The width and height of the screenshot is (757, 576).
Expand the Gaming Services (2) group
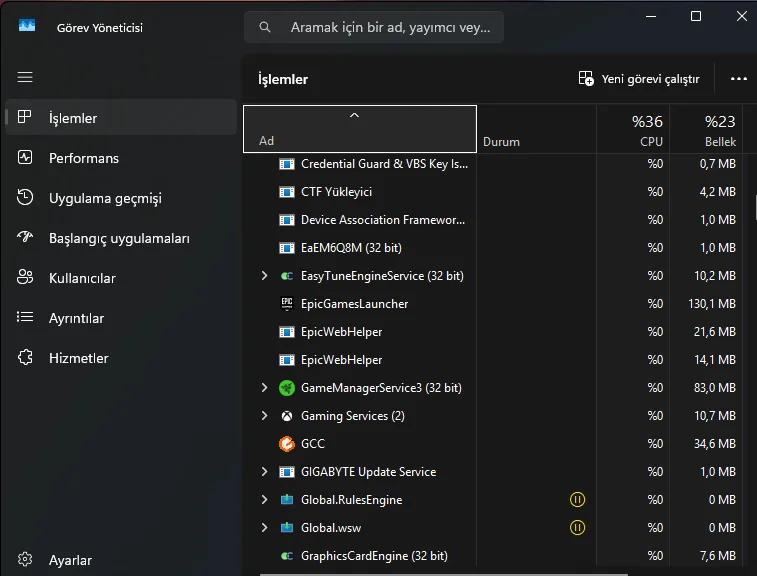[264, 416]
